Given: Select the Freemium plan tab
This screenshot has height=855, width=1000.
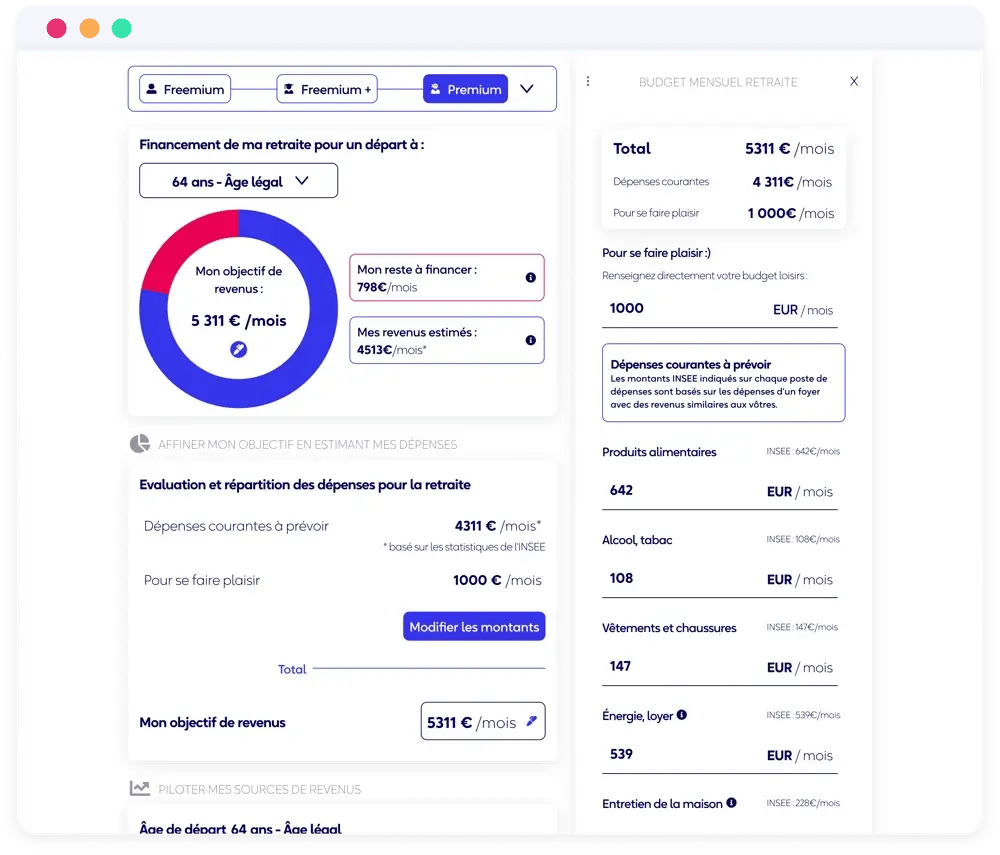Looking at the screenshot, I should coord(185,89).
